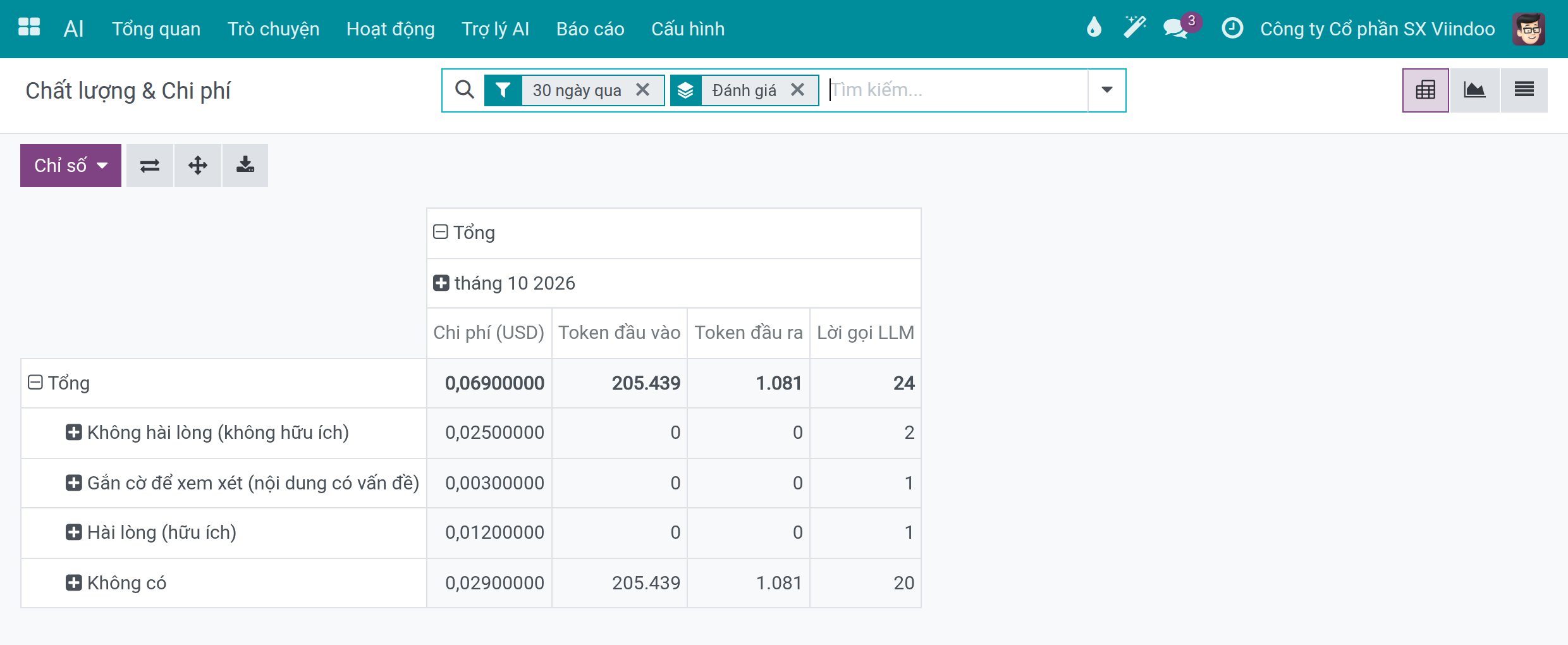Sort by 'Chi phí (USD)' column header
The image size is (1568, 645).
pos(489,333)
